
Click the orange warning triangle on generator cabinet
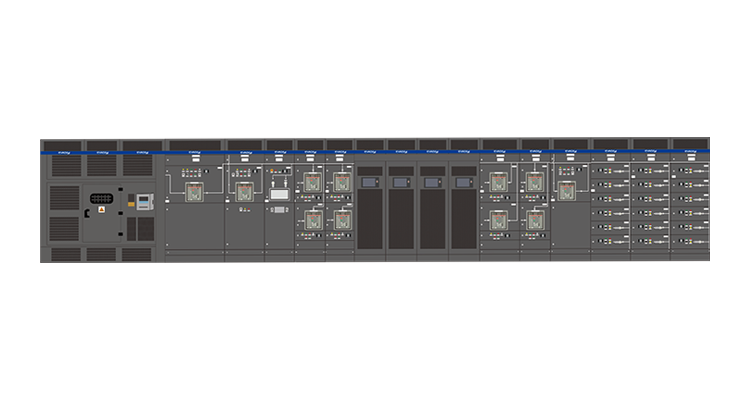(x=100, y=211)
